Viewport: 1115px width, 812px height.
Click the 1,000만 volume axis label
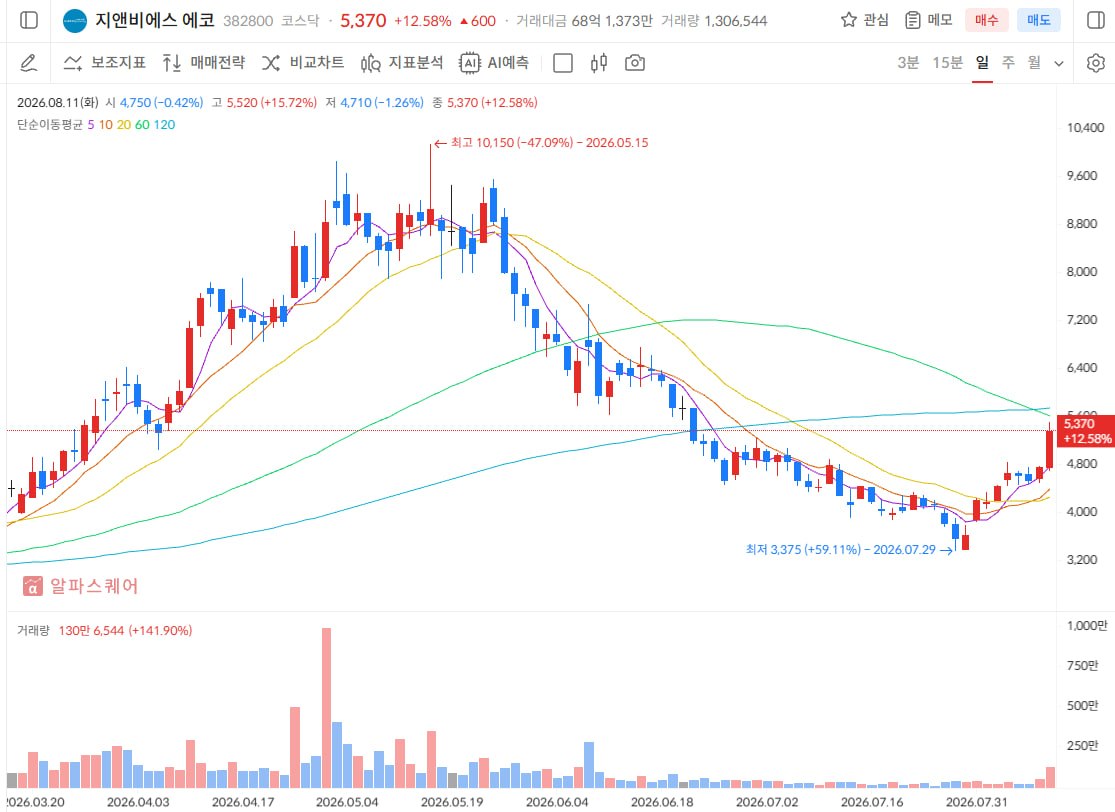[1087, 626]
